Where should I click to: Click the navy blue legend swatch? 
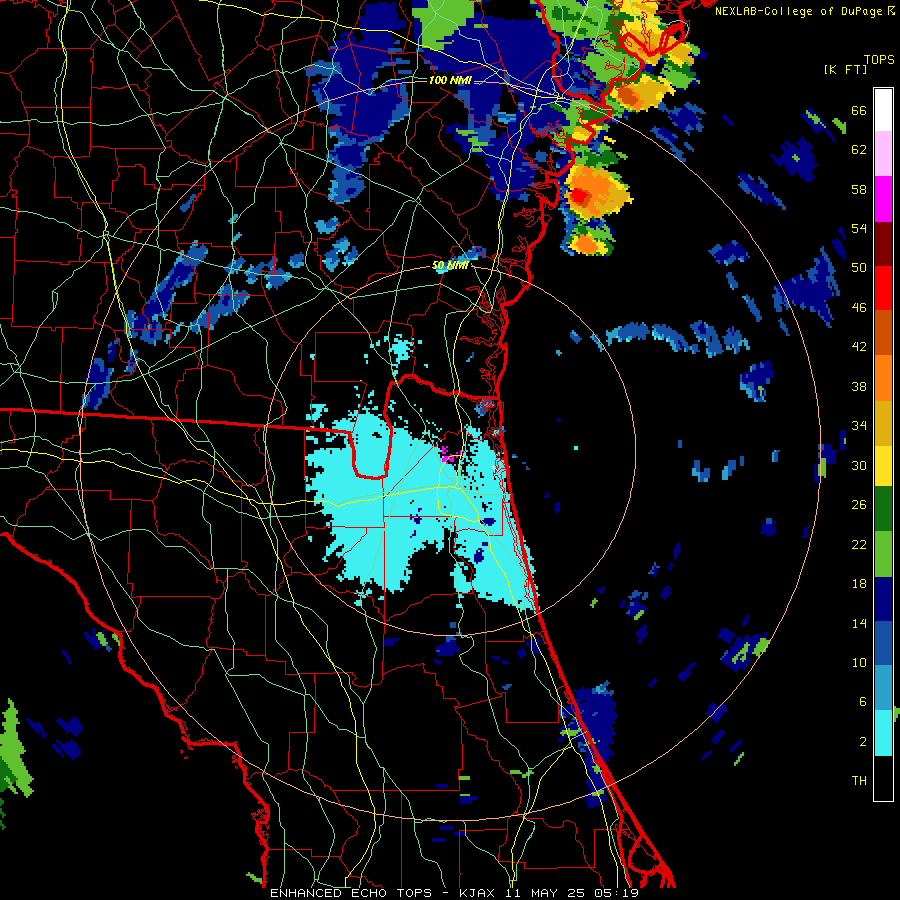pos(883,599)
